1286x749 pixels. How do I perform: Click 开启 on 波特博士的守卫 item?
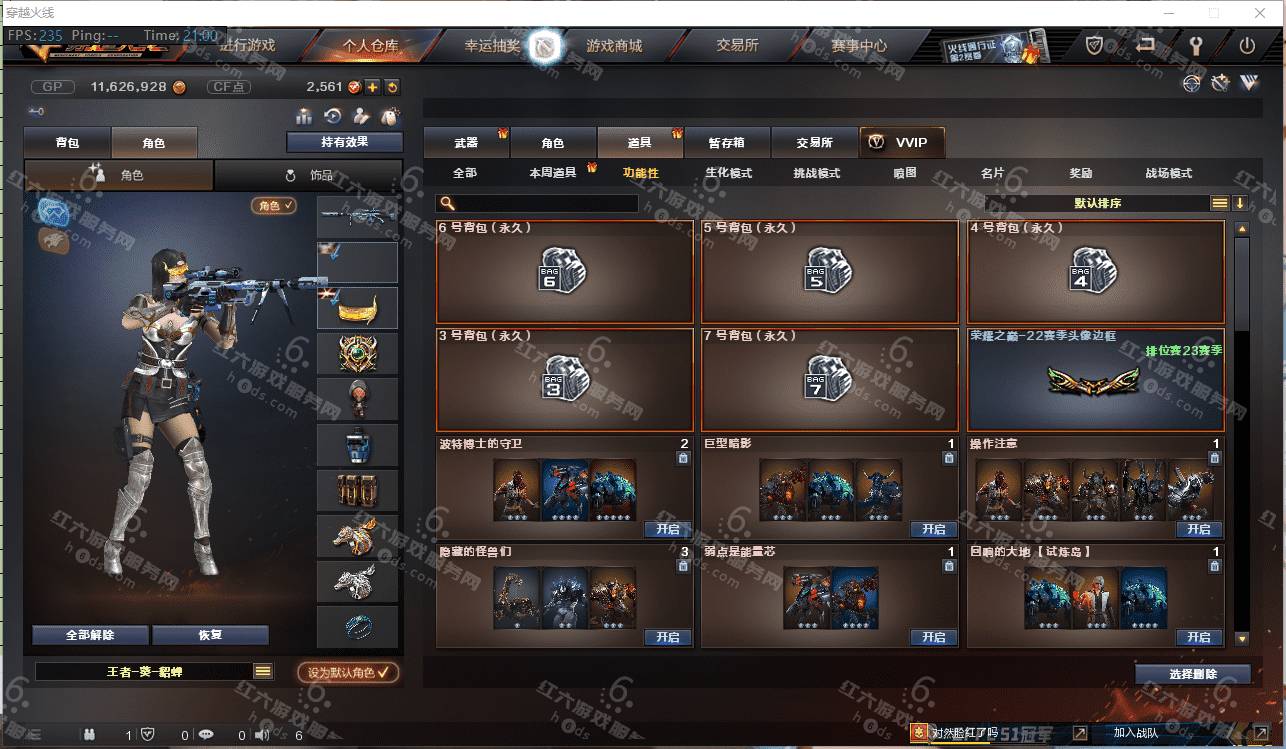click(668, 529)
